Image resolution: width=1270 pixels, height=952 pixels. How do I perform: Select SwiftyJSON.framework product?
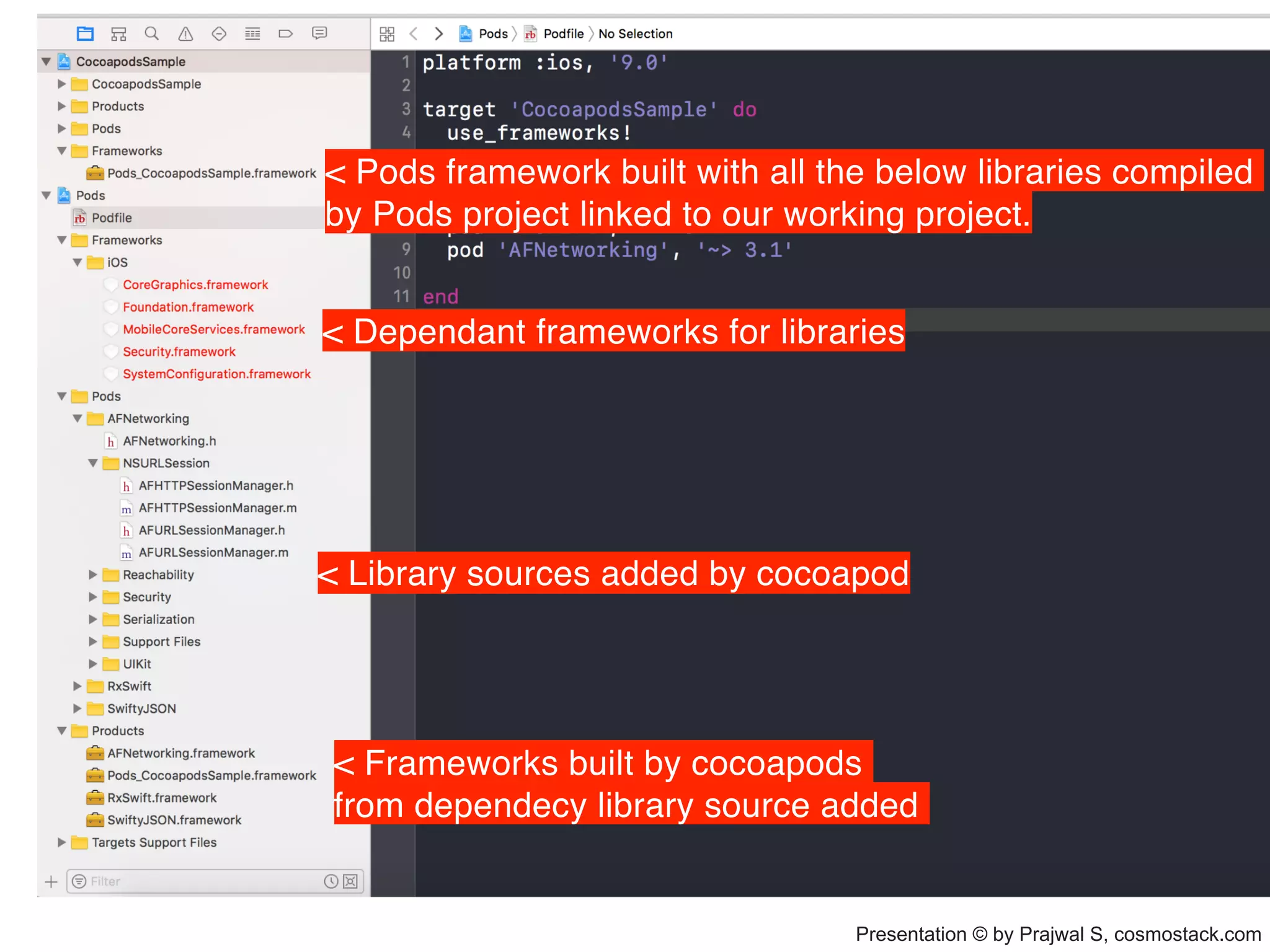(x=174, y=820)
